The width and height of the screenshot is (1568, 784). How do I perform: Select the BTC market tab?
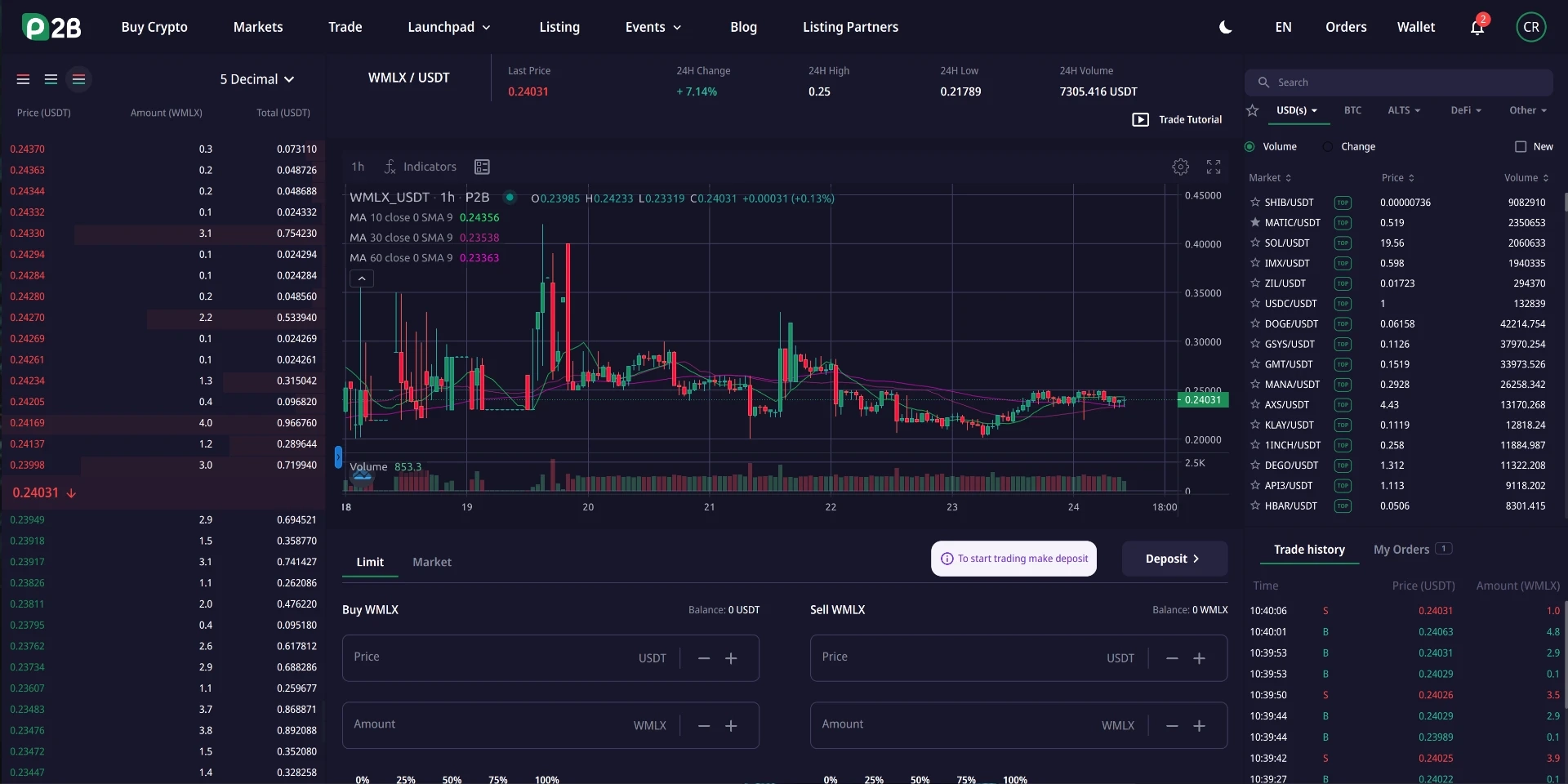[1352, 110]
